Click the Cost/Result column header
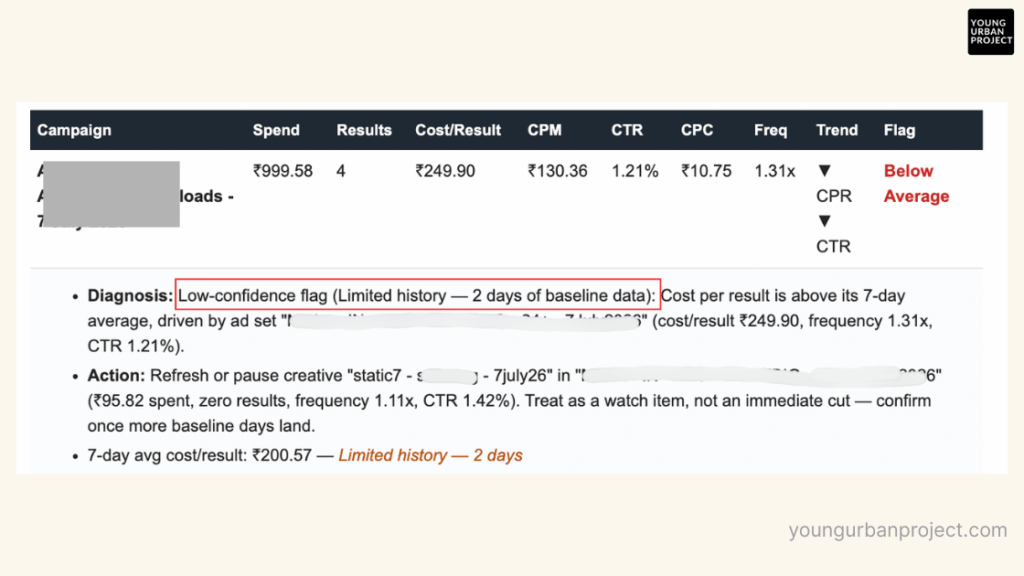This screenshot has height=576, width=1024. click(458, 130)
